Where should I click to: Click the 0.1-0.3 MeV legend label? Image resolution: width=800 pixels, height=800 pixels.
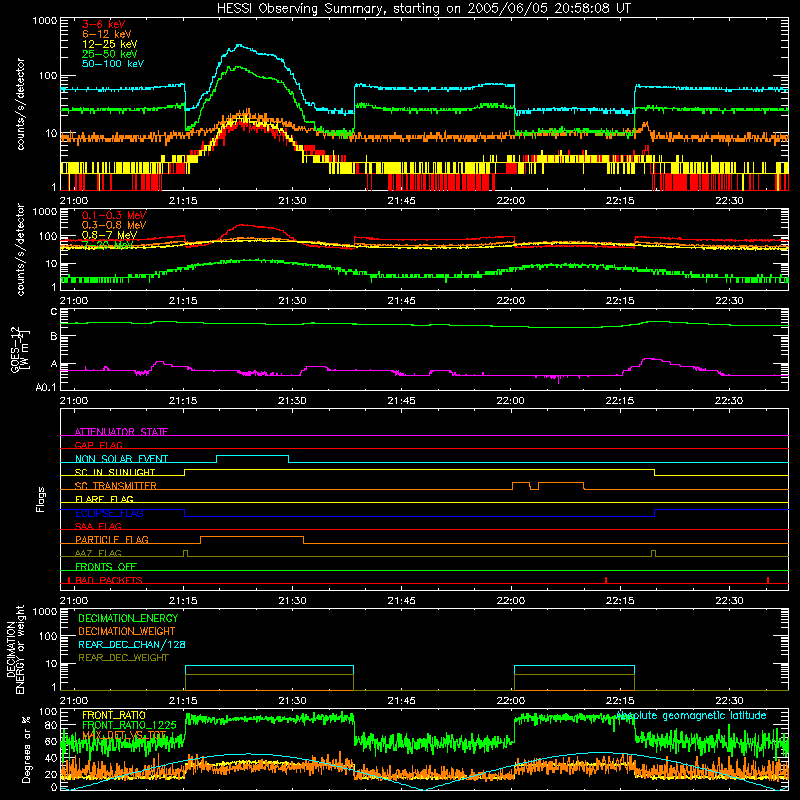pyautogui.click(x=114, y=215)
